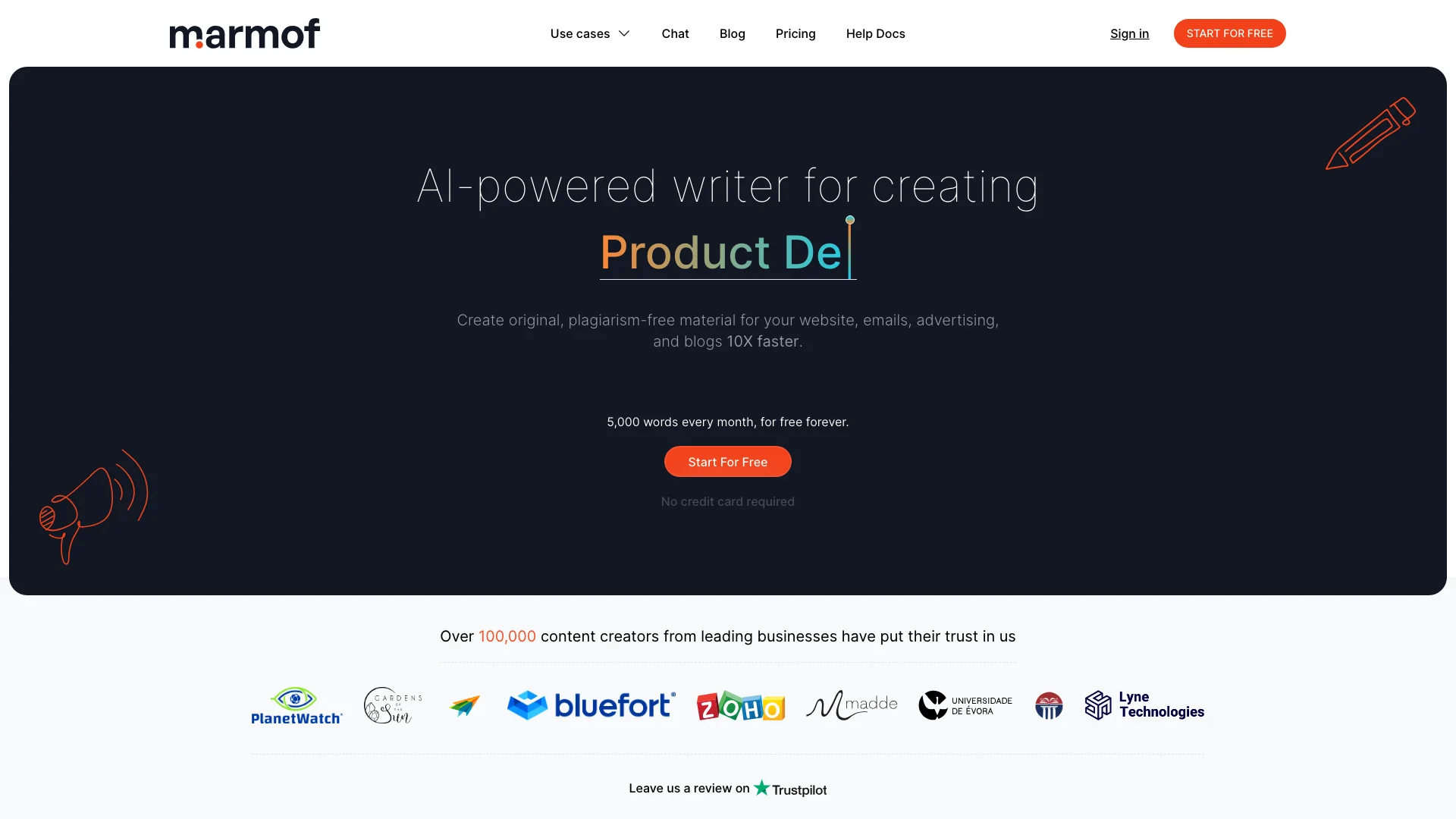Viewport: 1456px width, 819px height.
Task: Click the Use cases chevron arrow
Action: tap(625, 33)
